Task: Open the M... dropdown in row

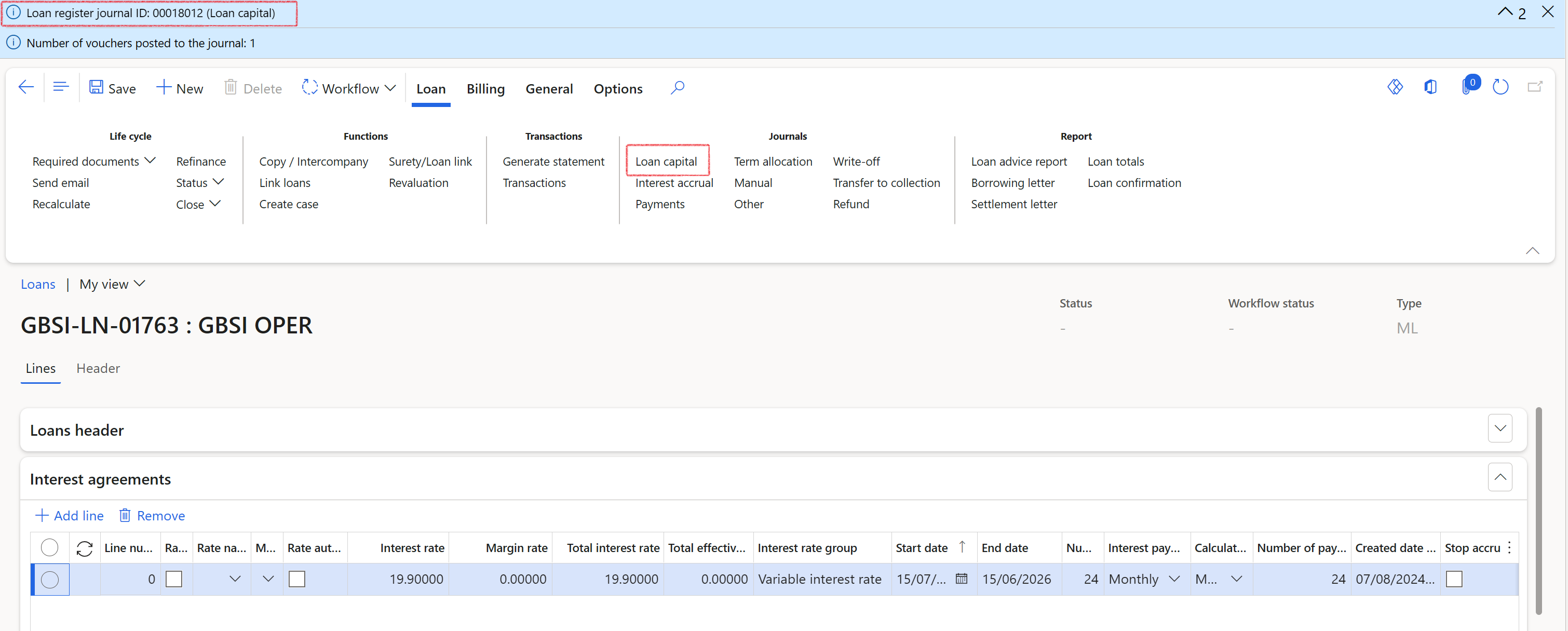Action: pyautogui.click(x=268, y=579)
